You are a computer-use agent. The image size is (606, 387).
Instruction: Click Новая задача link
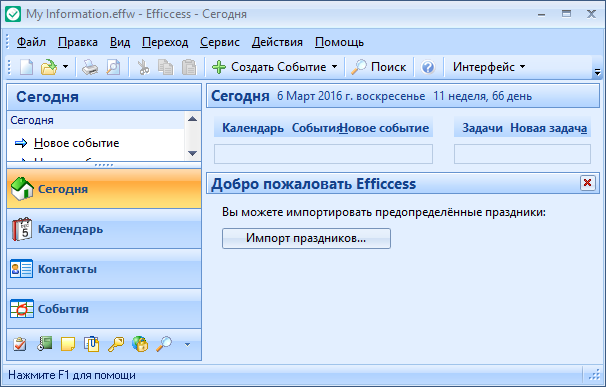[x=548, y=128]
